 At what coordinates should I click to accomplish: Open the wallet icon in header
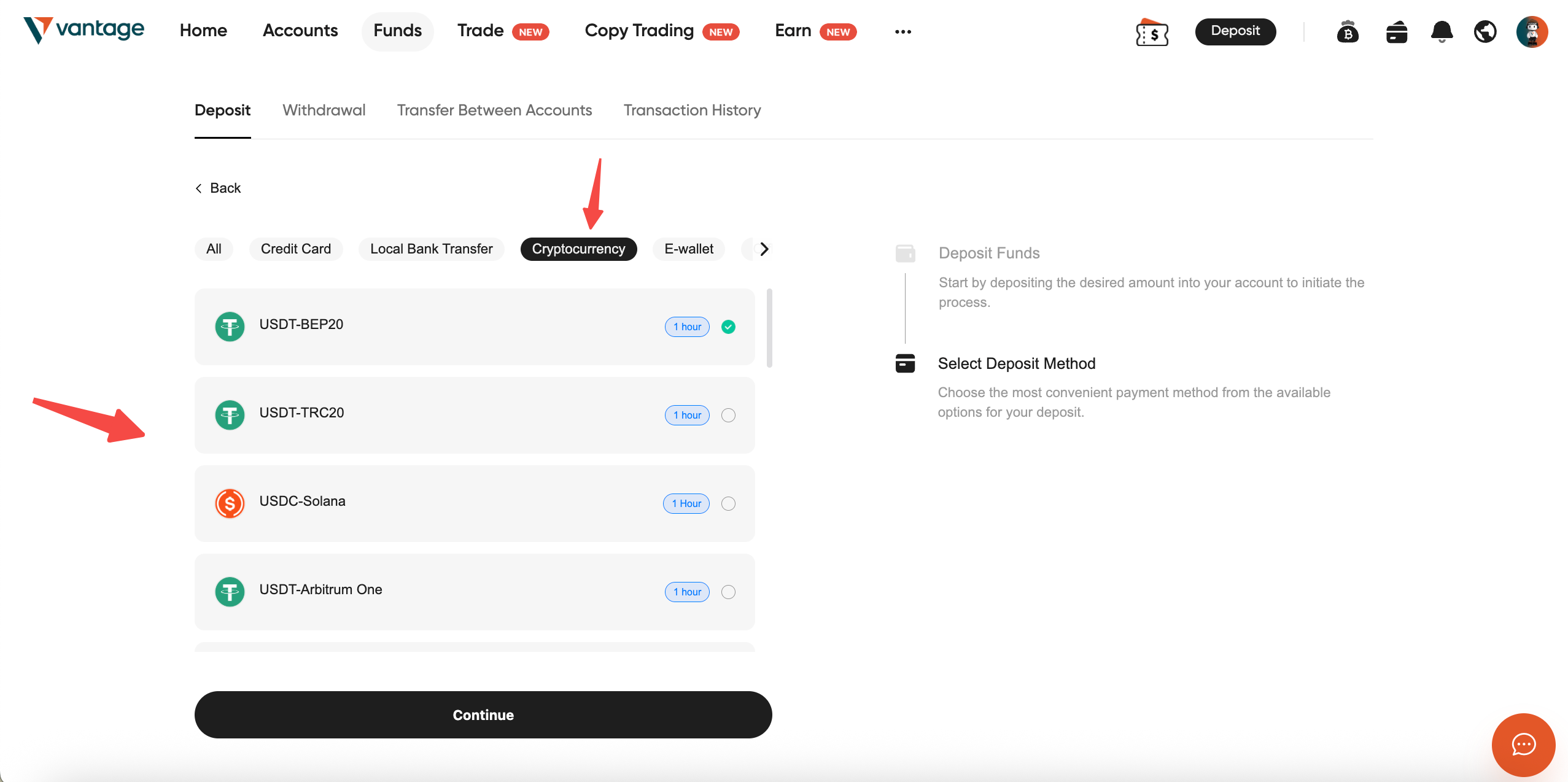click(1397, 32)
